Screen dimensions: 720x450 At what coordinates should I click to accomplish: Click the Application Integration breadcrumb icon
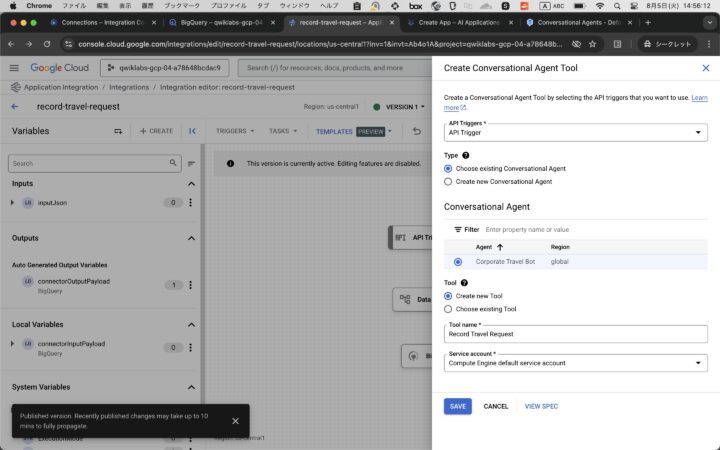coord(16,87)
